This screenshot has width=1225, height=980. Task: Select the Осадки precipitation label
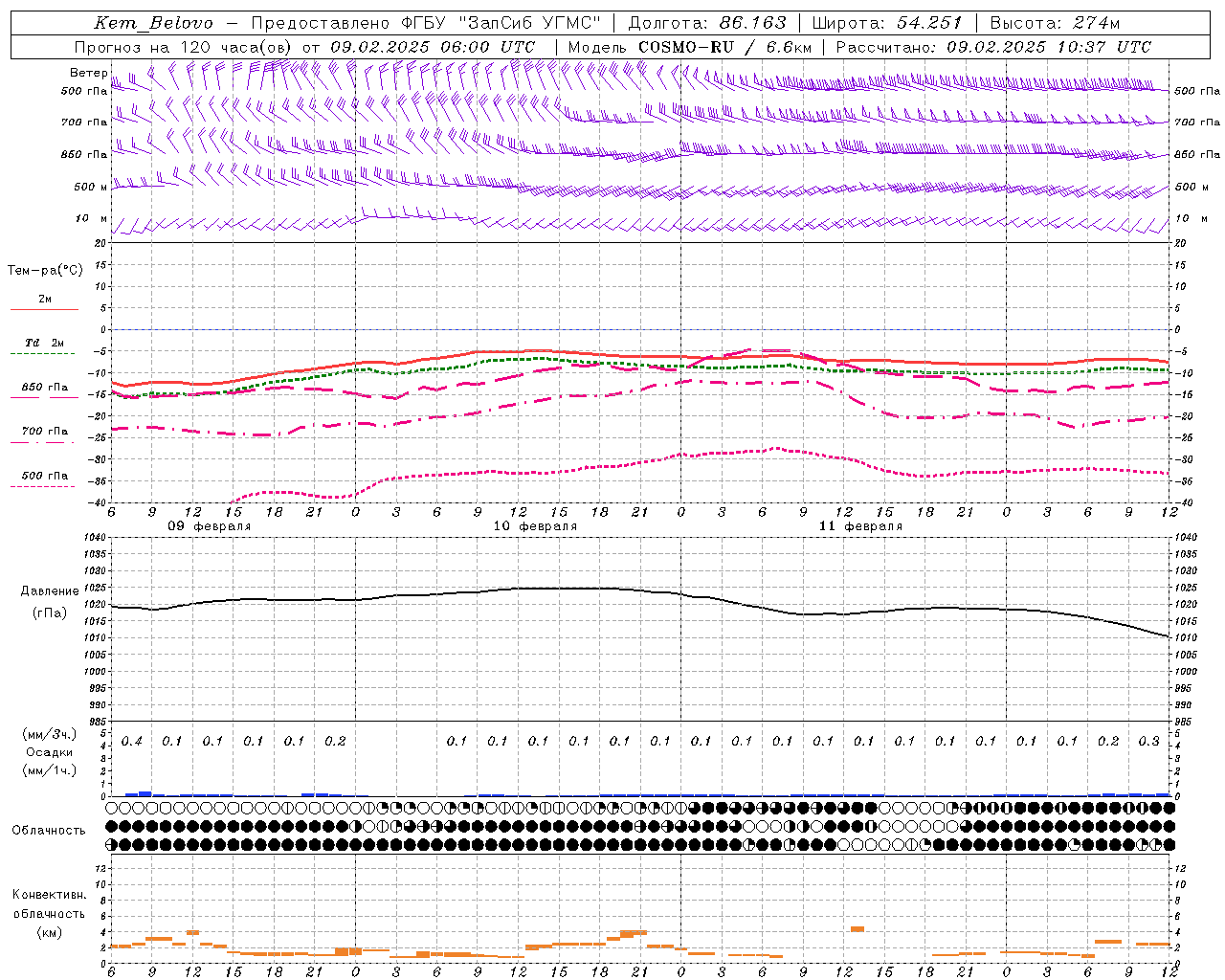point(48,753)
